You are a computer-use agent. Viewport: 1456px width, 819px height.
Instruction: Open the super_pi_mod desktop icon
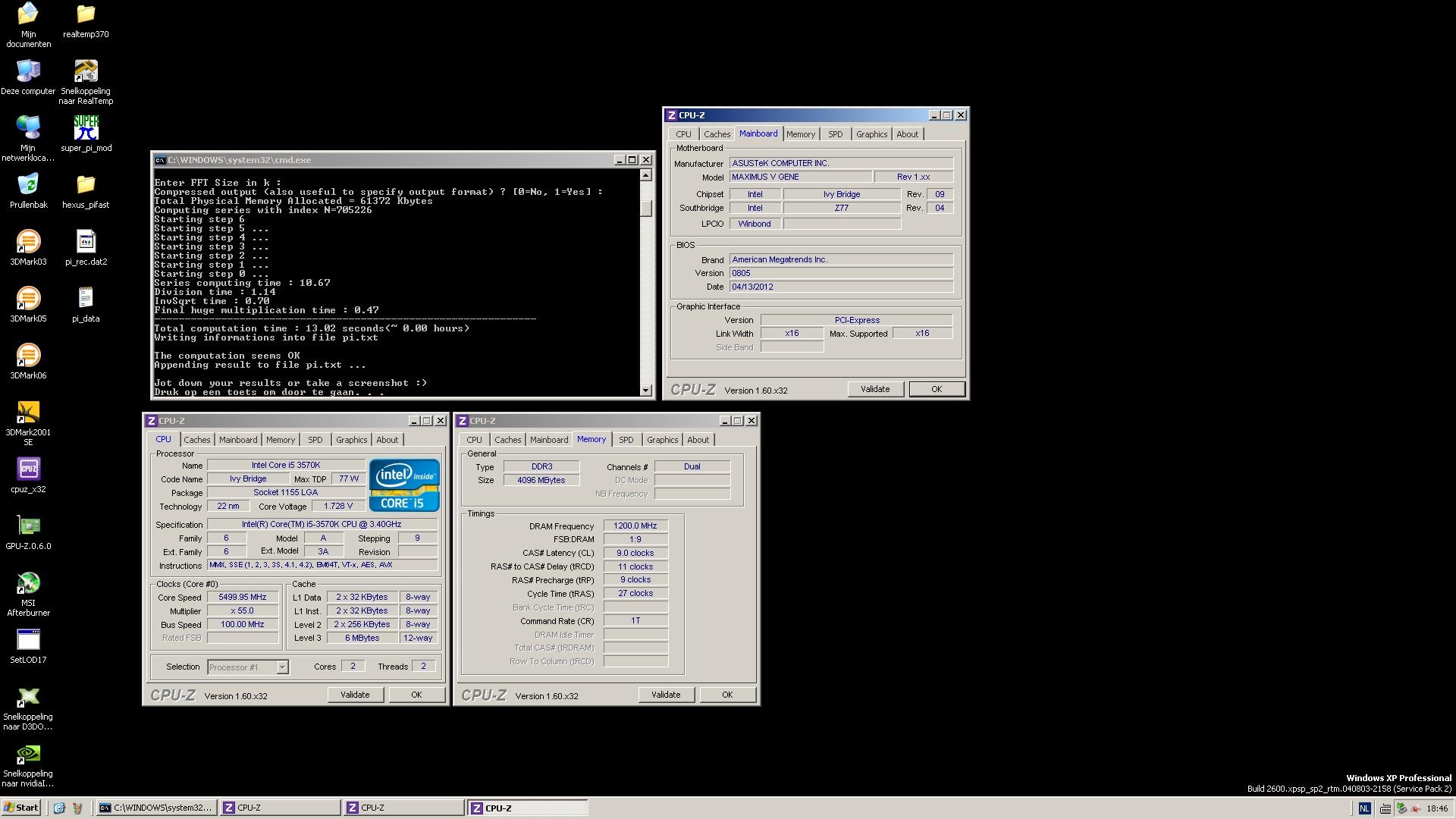(86, 128)
